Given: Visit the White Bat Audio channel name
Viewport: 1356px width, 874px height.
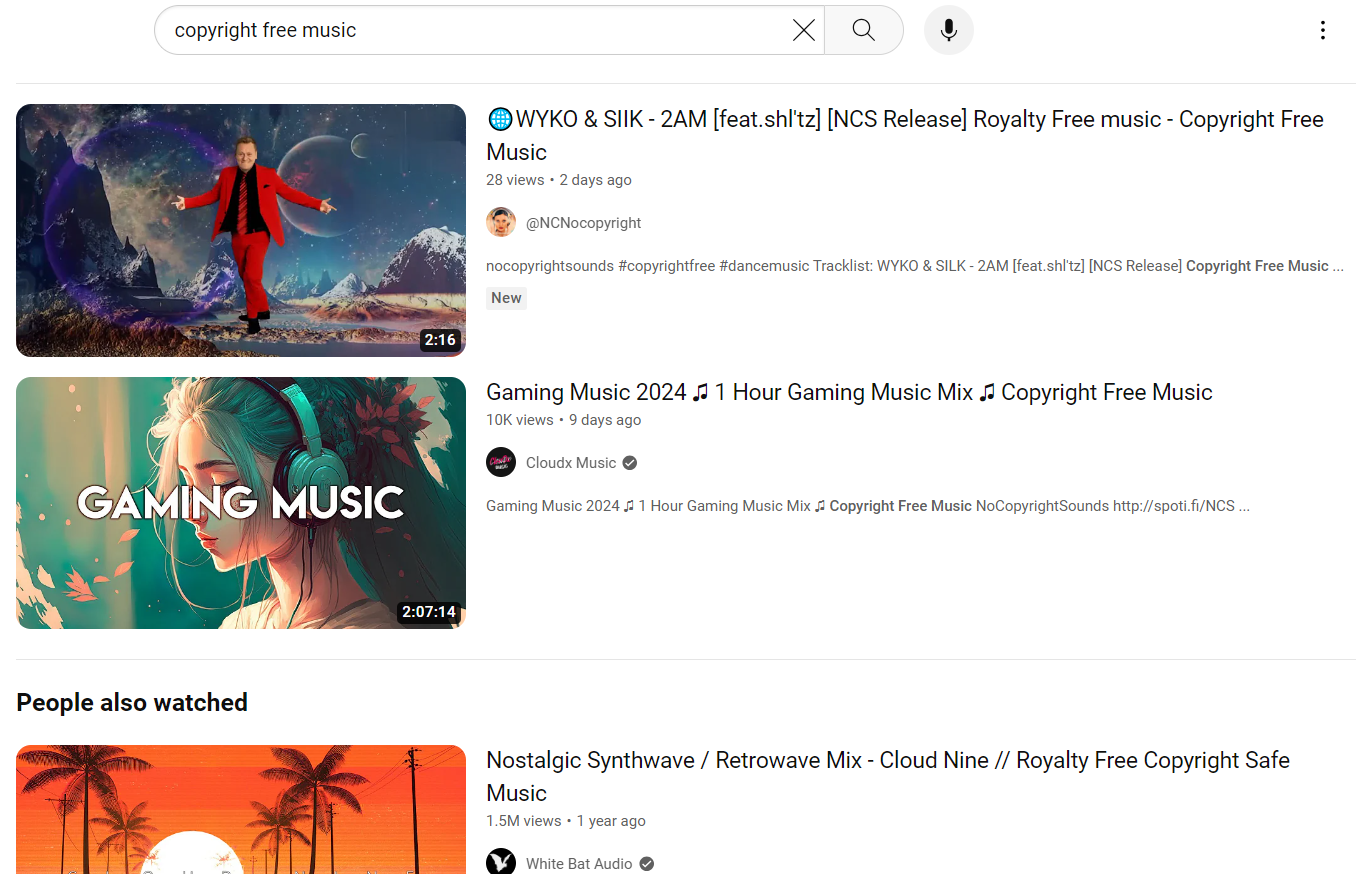Looking at the screenshot, I should (x=579, y=864).
